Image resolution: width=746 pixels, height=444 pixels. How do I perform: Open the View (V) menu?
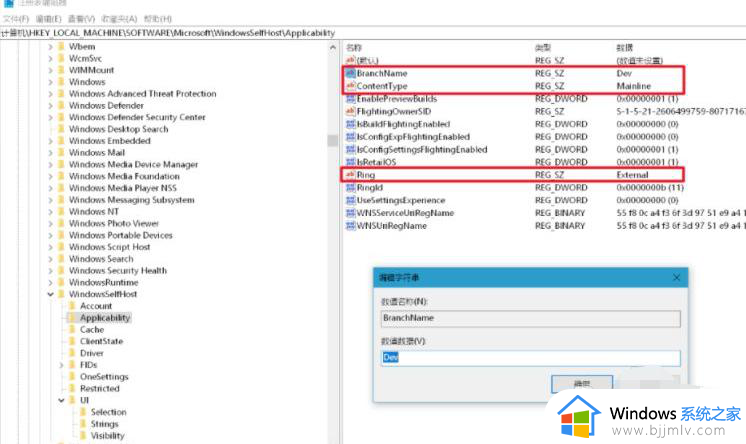[x=81, y=19]
